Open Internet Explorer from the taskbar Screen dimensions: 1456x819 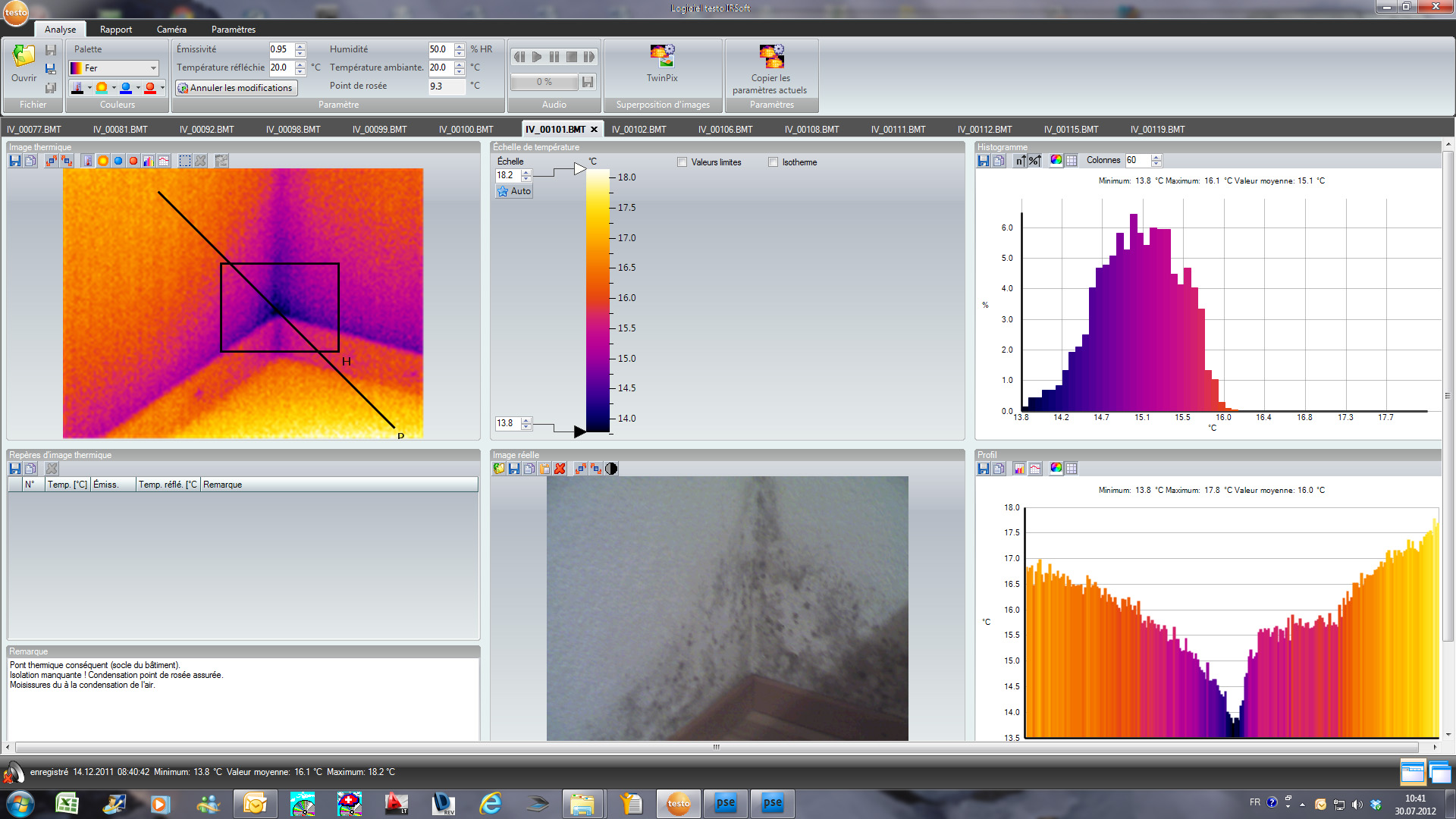click(x=491, y=803)
